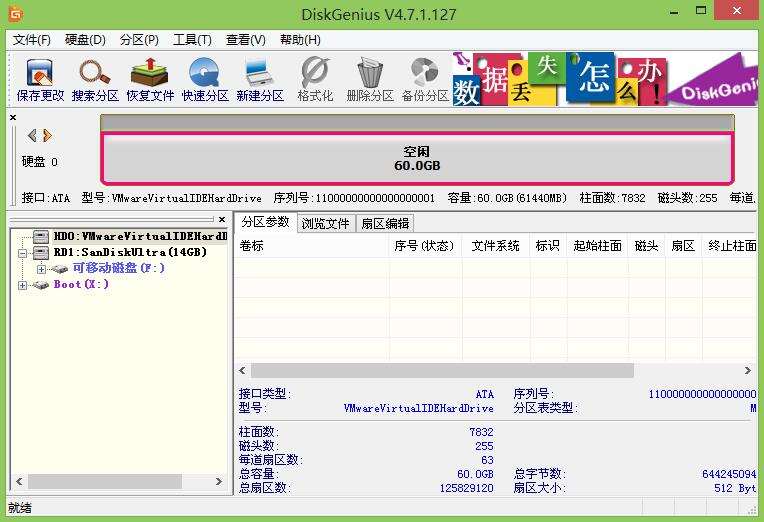Click the 就绪 status bar text
This screenshot has height=522, width=764.
(20, 508)
